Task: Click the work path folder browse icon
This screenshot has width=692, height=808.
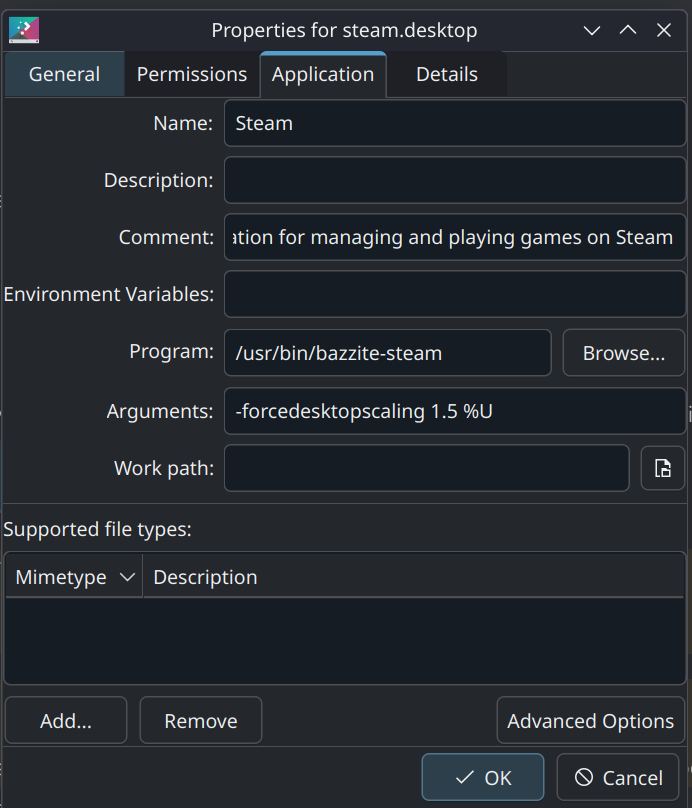Action: point(663,468)
